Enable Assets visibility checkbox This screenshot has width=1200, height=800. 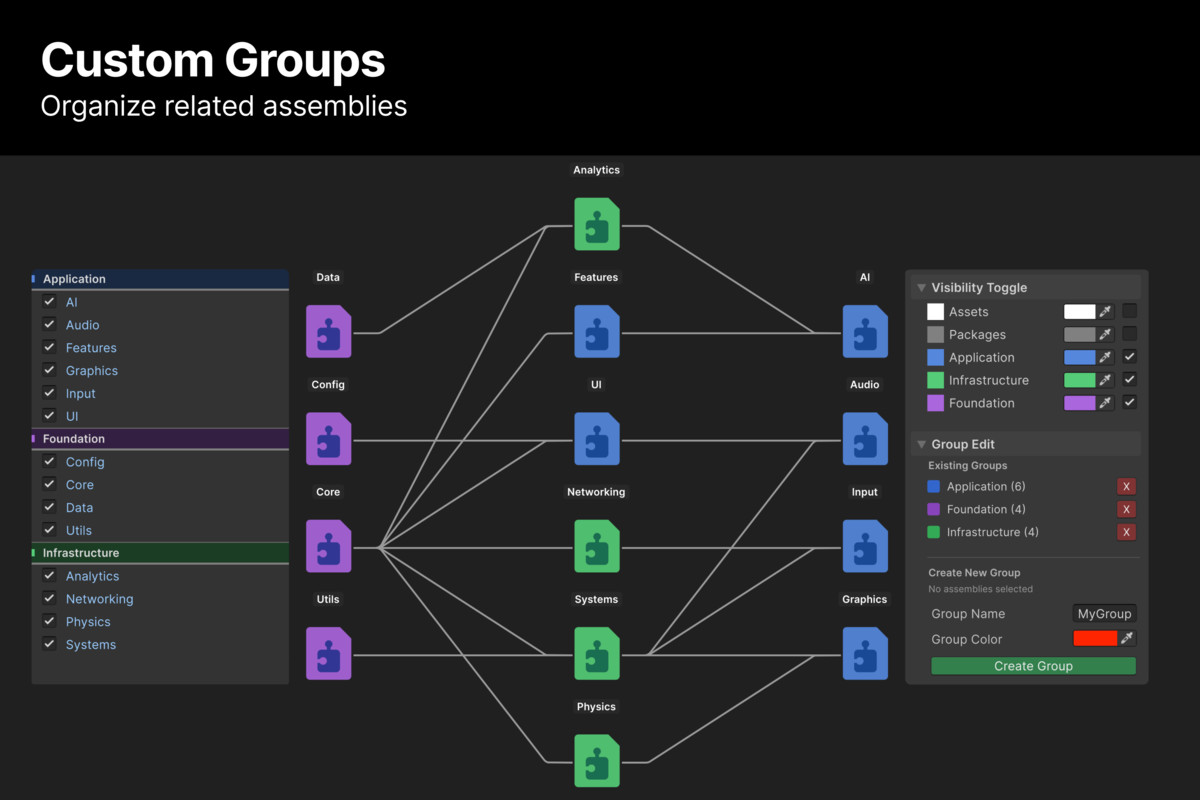coord(1129,311)
